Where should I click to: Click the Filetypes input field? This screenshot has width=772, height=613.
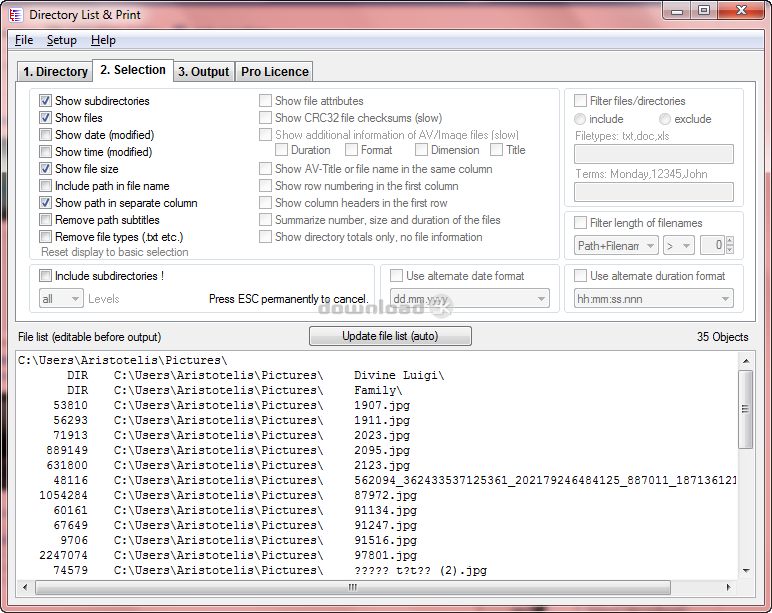point(653,154)
